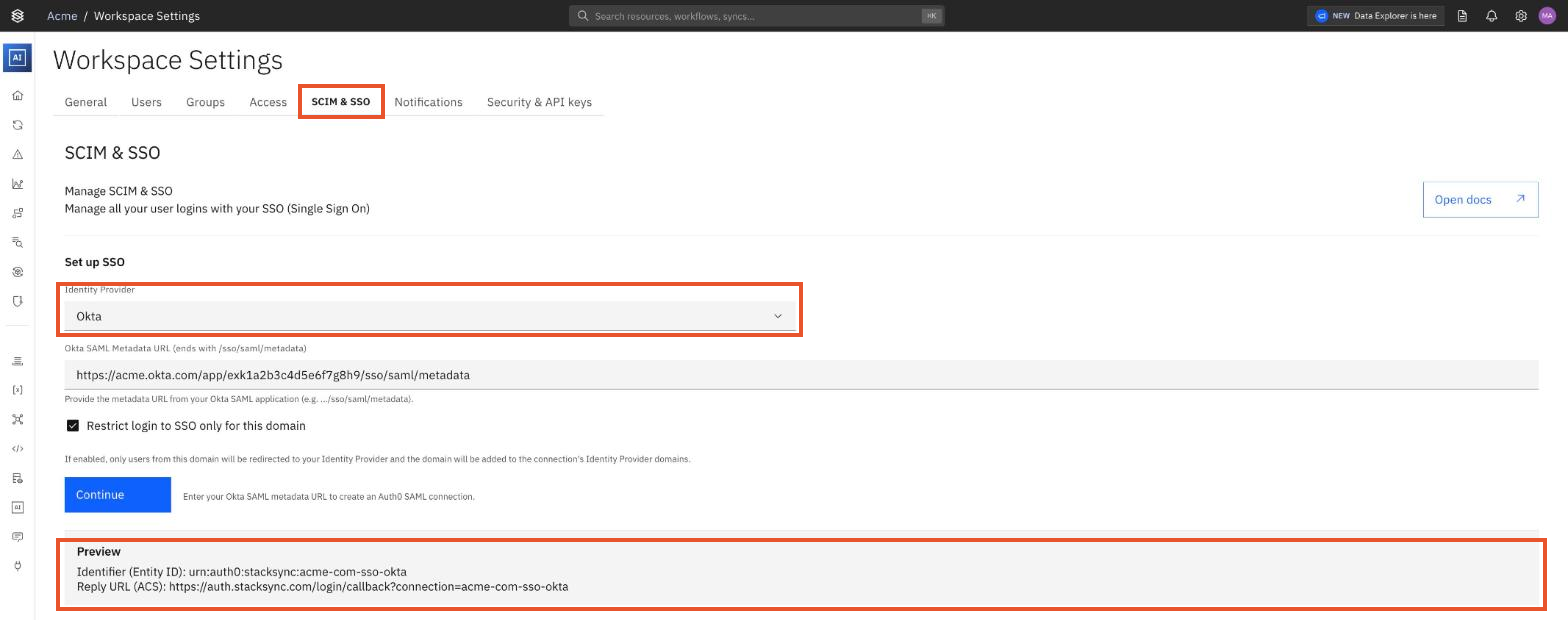
Task: Click the chevron of Identity Provider dropdown
Action: coord(778,316)
